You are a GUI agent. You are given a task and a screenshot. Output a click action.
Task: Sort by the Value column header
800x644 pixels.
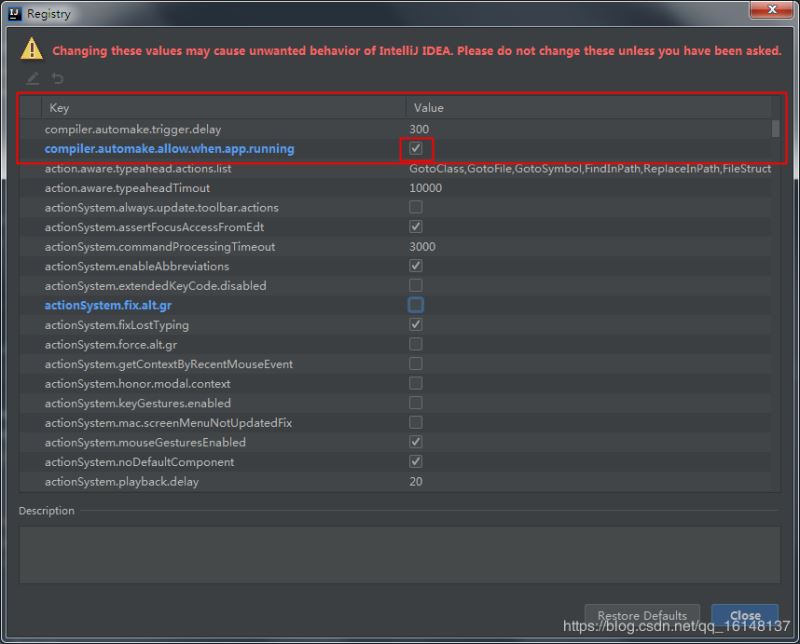[588, 108]
